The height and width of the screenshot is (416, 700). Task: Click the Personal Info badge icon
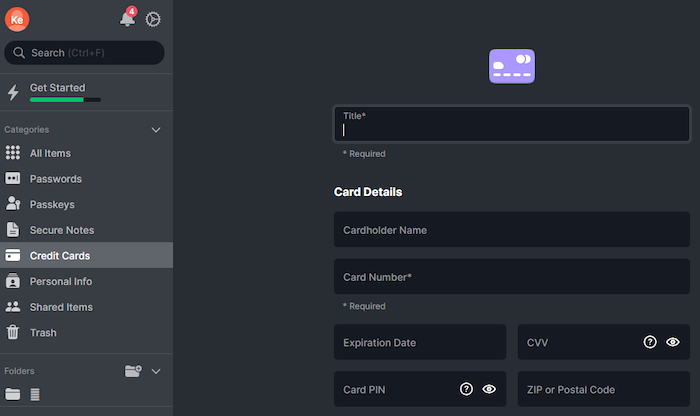point(13,281)
